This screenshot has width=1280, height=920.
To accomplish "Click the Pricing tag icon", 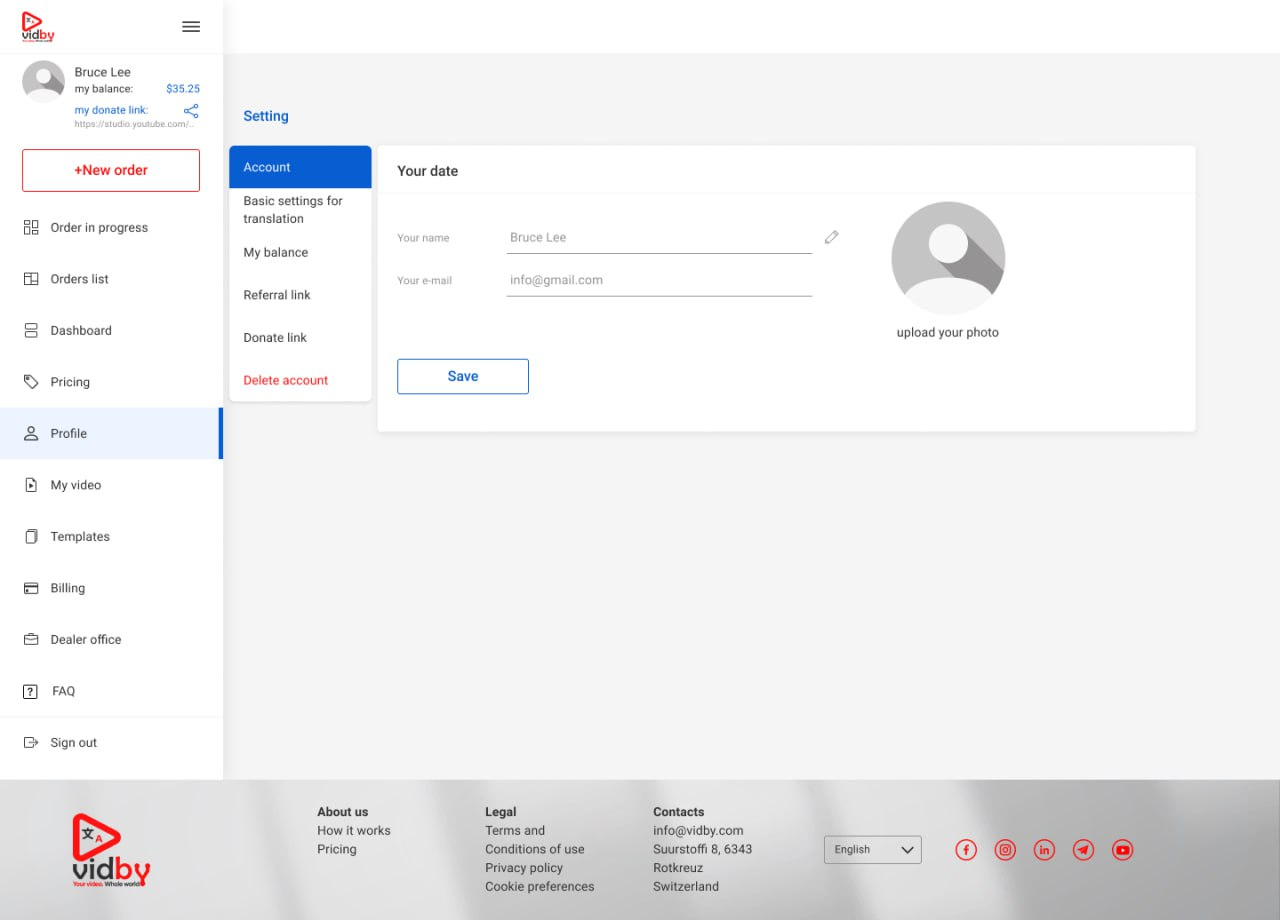I will point(31,382).
